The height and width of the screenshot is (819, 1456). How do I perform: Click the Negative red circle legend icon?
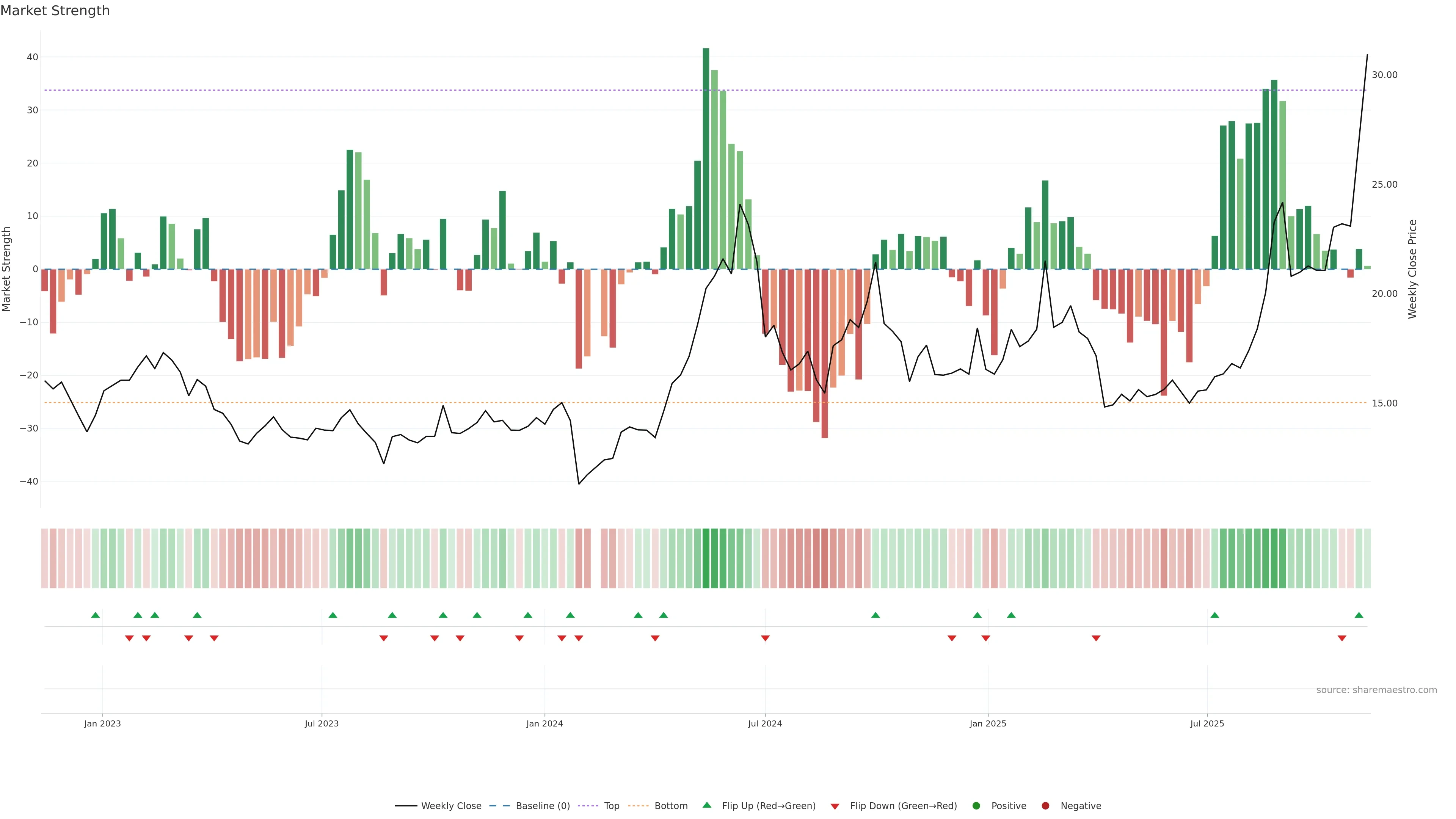tap(1045, 805)
